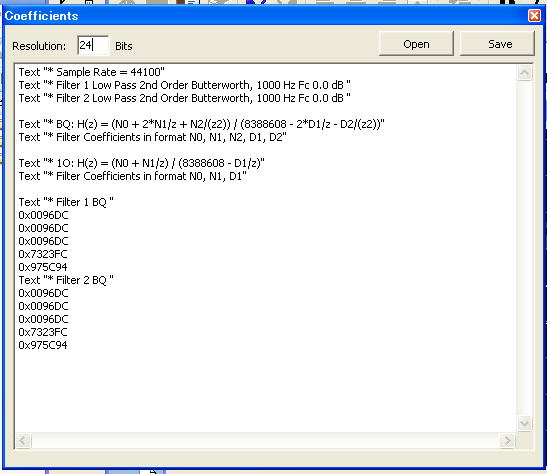
Task: Click the "Filter 1 BQ" header line
Action: point(66,202)
